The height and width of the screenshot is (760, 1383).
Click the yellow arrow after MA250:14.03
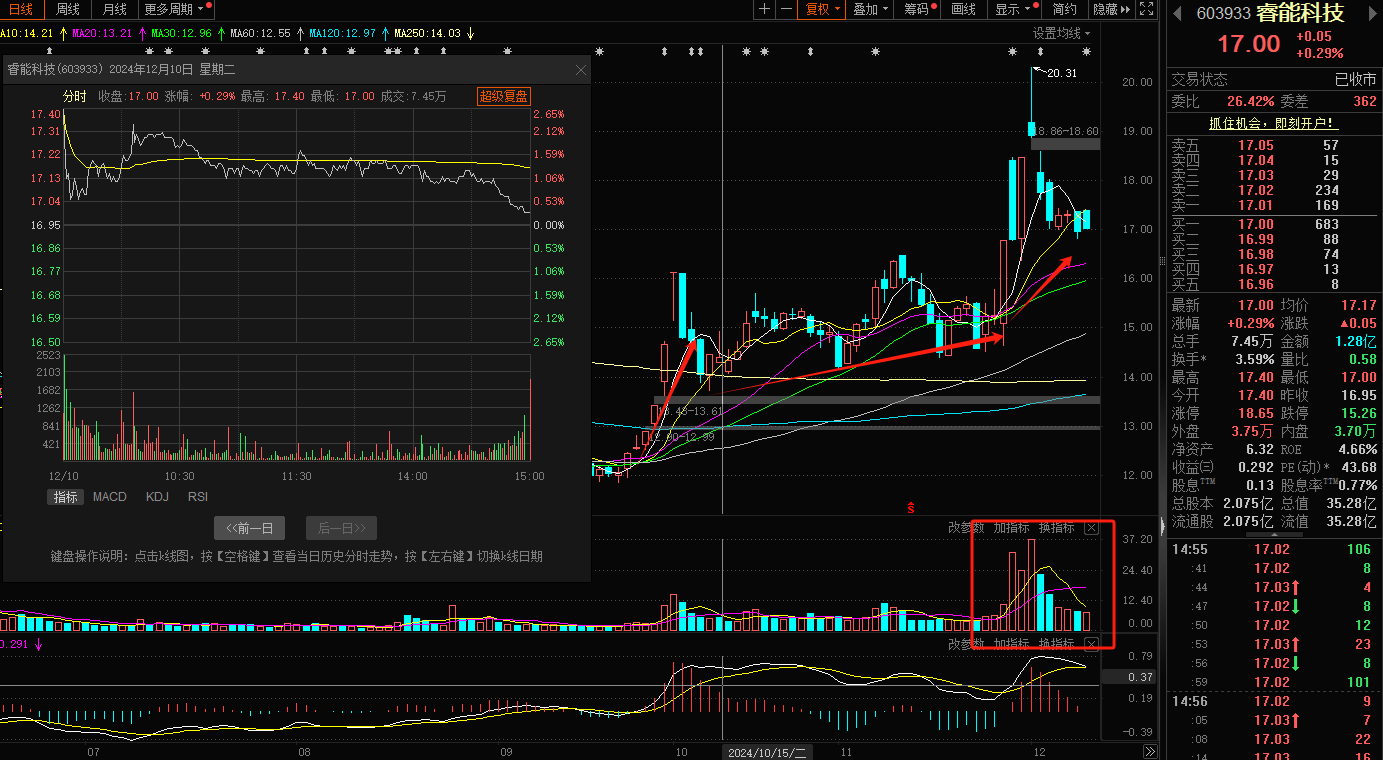coord(470,33)
